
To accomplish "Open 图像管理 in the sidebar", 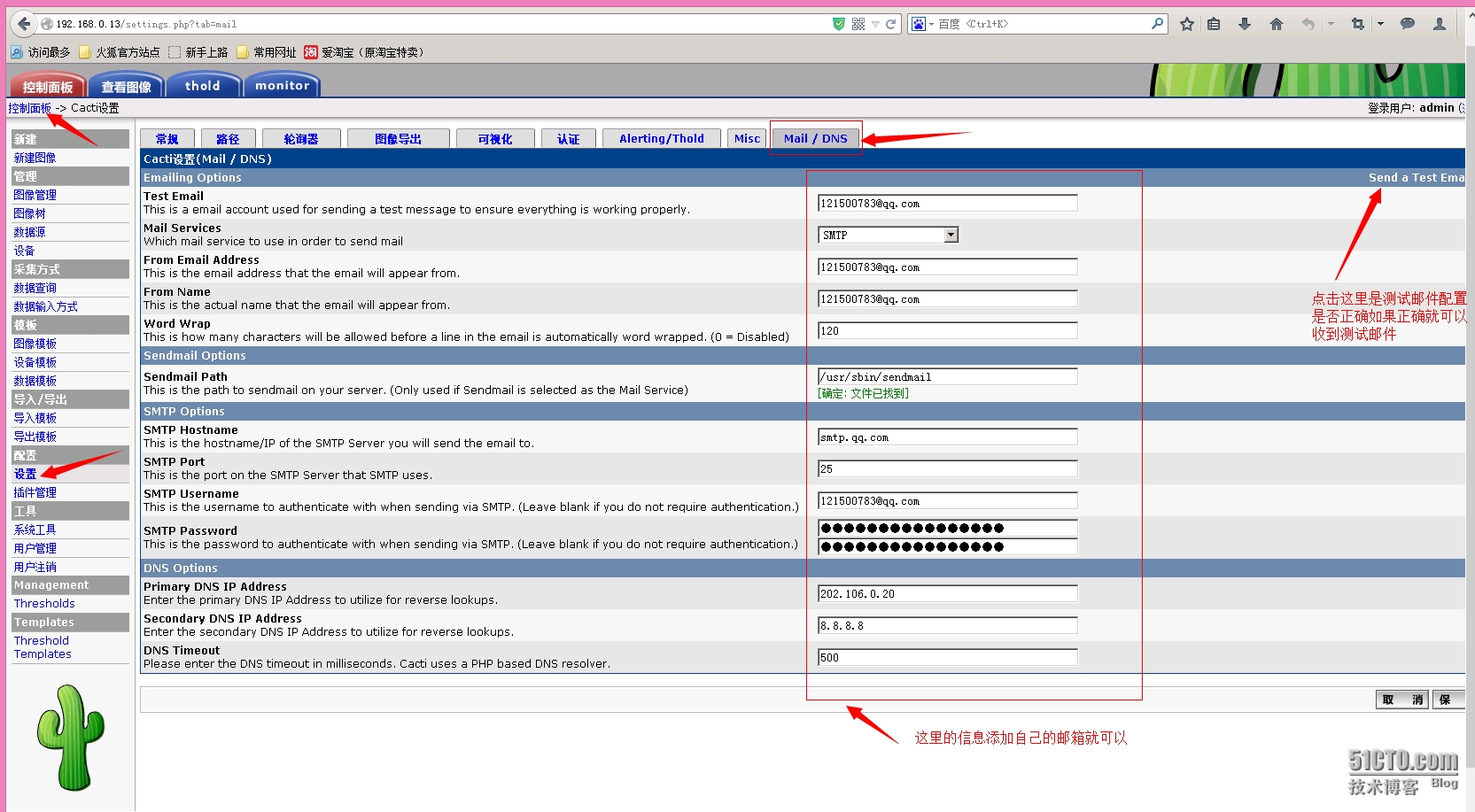I will click(35, 195).
